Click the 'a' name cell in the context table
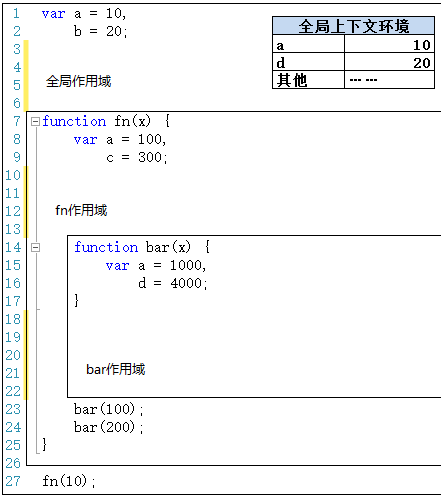441x497 pixels. tap(308, 44)
